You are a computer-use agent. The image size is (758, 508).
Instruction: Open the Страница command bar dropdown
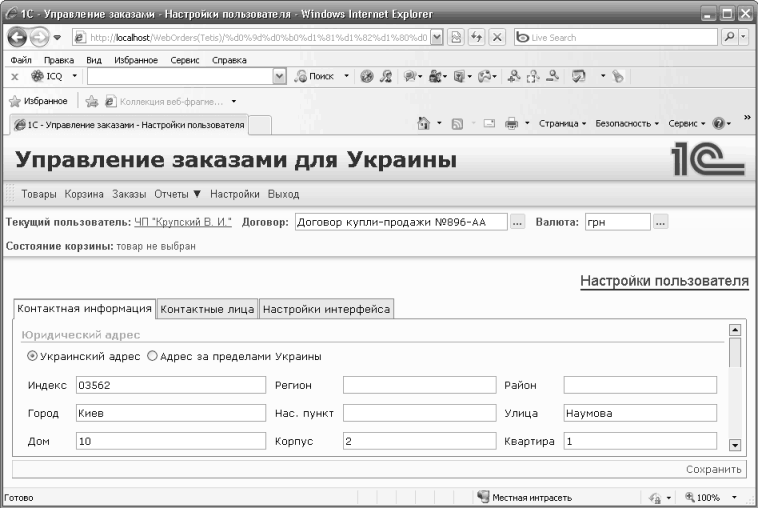(562, 123)
